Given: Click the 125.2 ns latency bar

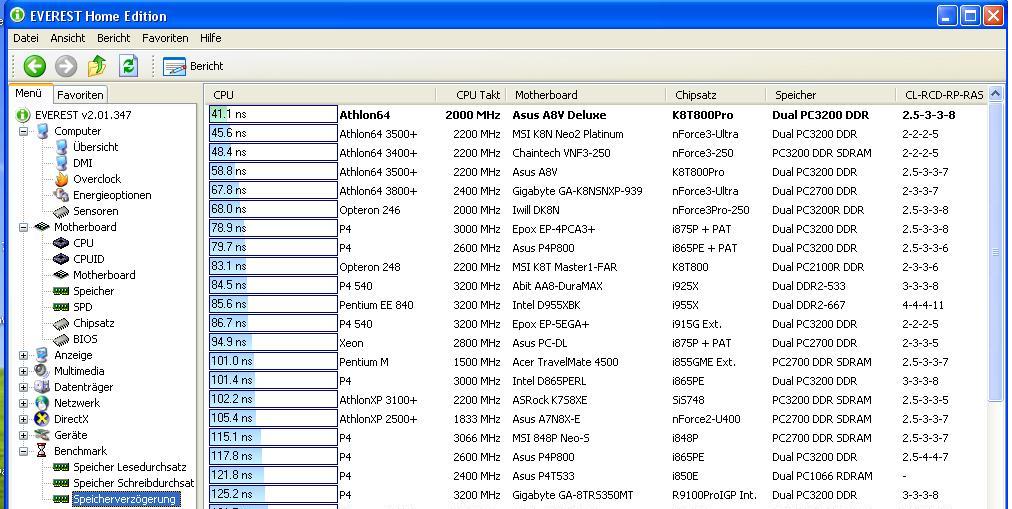Looking at the screenshot, I should tap(273, 495).
